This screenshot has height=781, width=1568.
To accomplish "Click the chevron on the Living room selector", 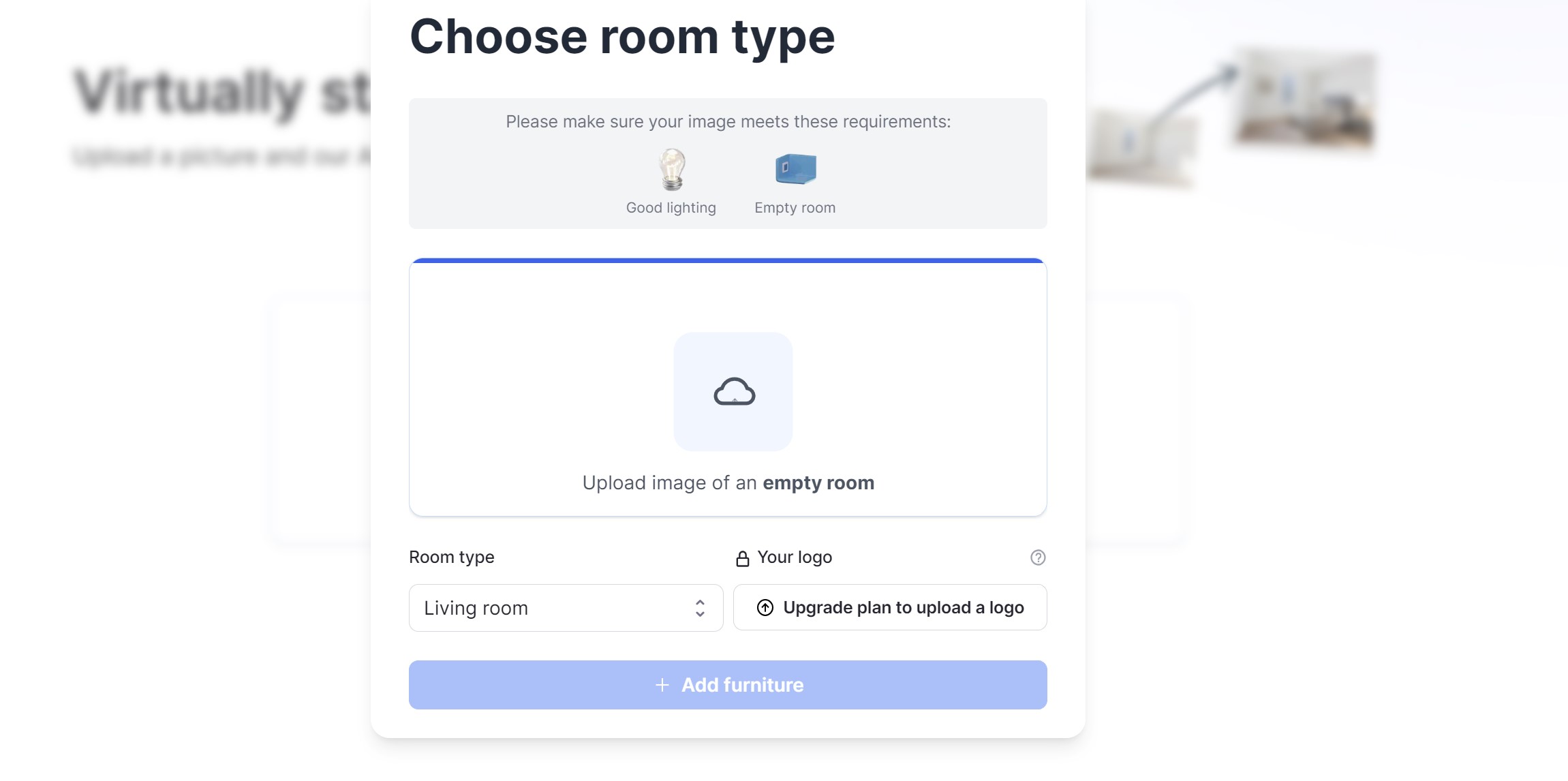I will click(x=700, y=607).
